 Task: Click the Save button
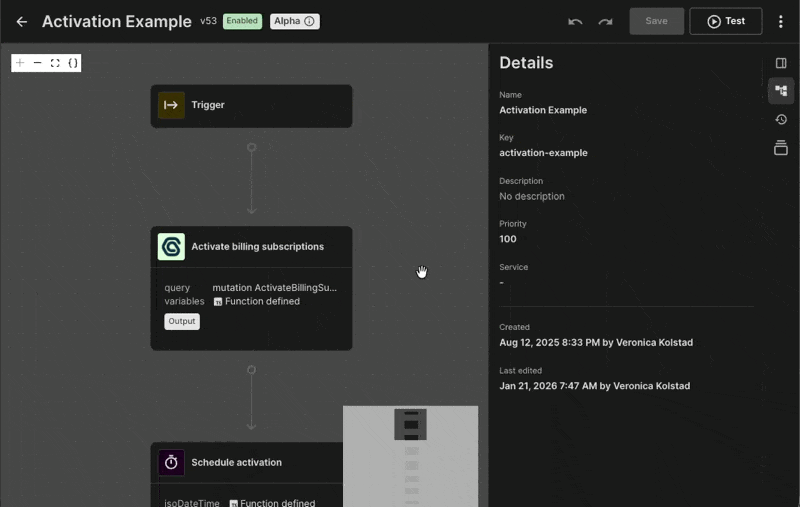pyautogui.click(x=657, y=21)
